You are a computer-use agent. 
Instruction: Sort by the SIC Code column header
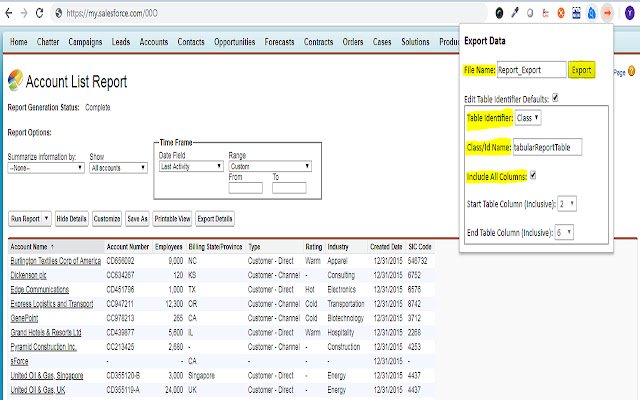click(x=420, y=247)
